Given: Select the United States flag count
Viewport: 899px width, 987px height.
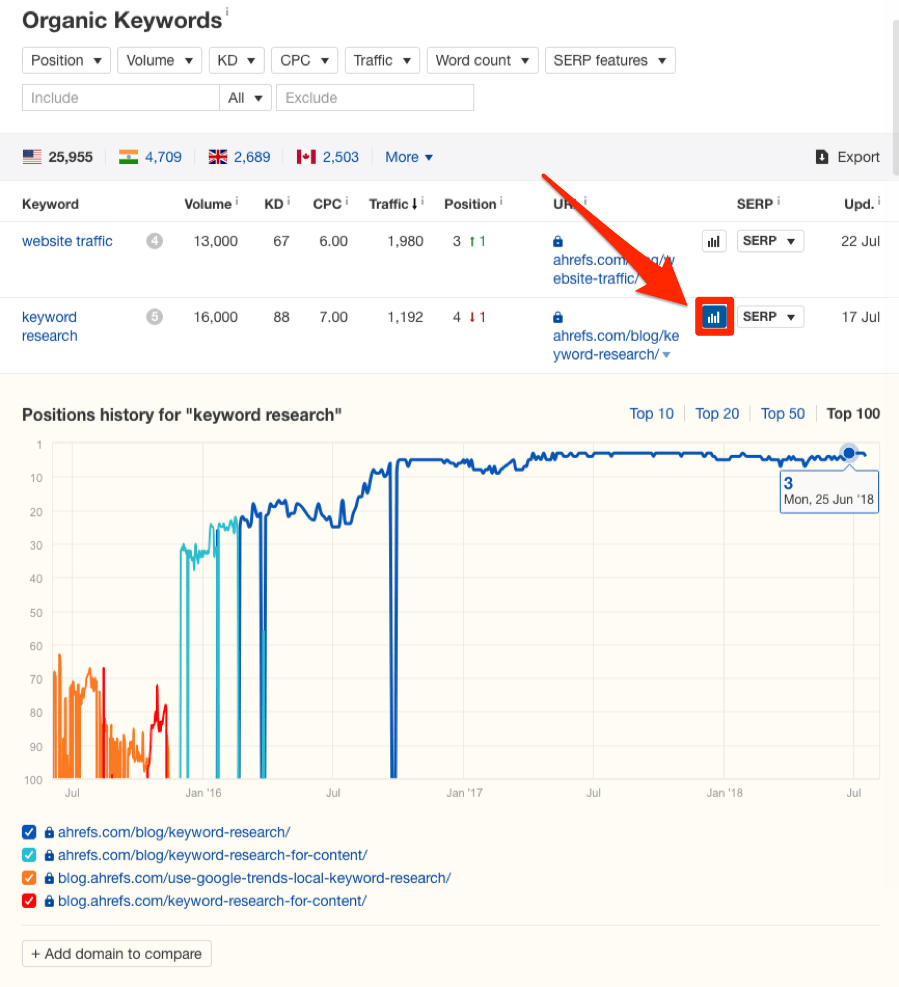Looking at the screenshot, I should tap(58, 157).
